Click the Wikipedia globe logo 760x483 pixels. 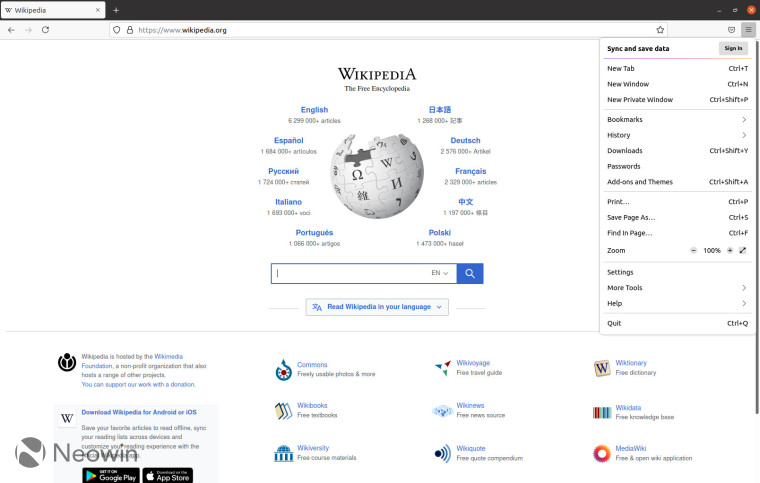tap(377, 176)
